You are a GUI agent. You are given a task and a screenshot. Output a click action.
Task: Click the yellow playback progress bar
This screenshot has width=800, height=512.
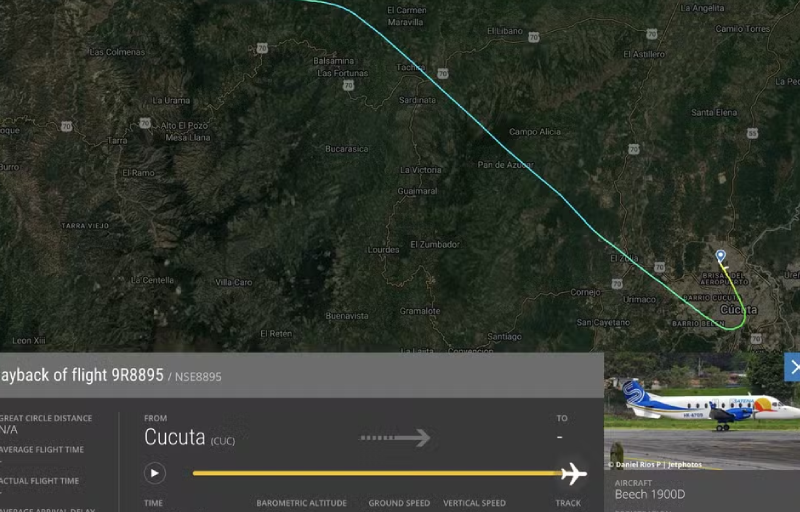(x=377, y=473)
